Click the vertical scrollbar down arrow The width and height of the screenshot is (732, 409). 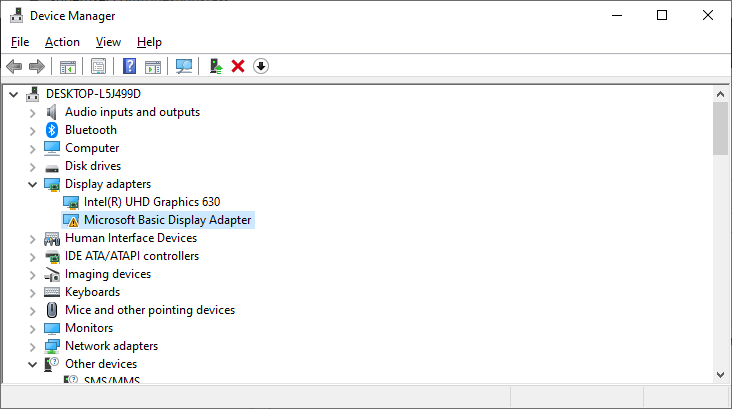720,374
